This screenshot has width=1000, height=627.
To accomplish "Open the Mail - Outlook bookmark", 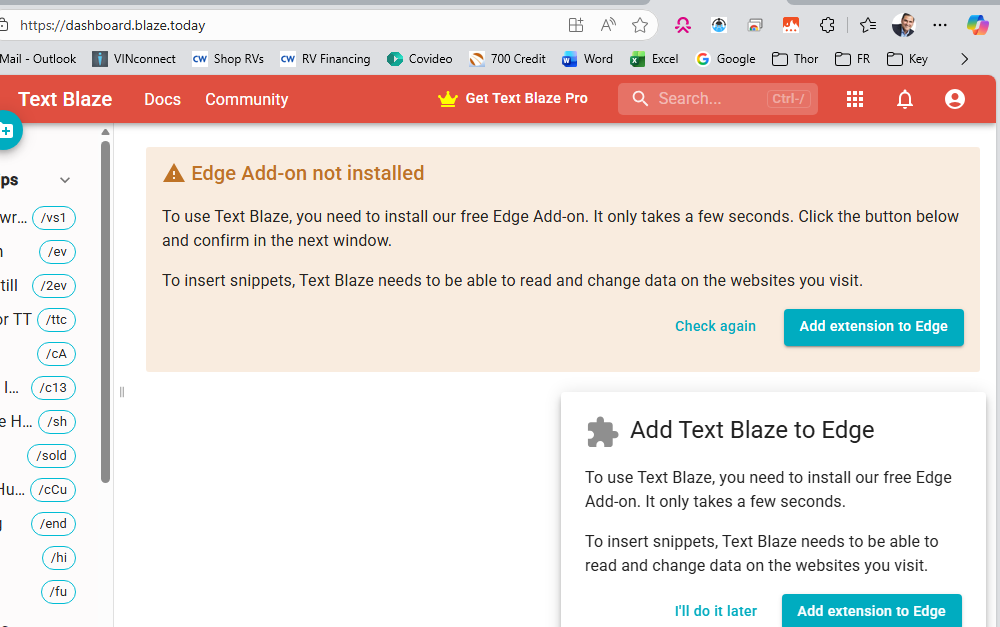I will pyautogui.click(x=38, y=59).
